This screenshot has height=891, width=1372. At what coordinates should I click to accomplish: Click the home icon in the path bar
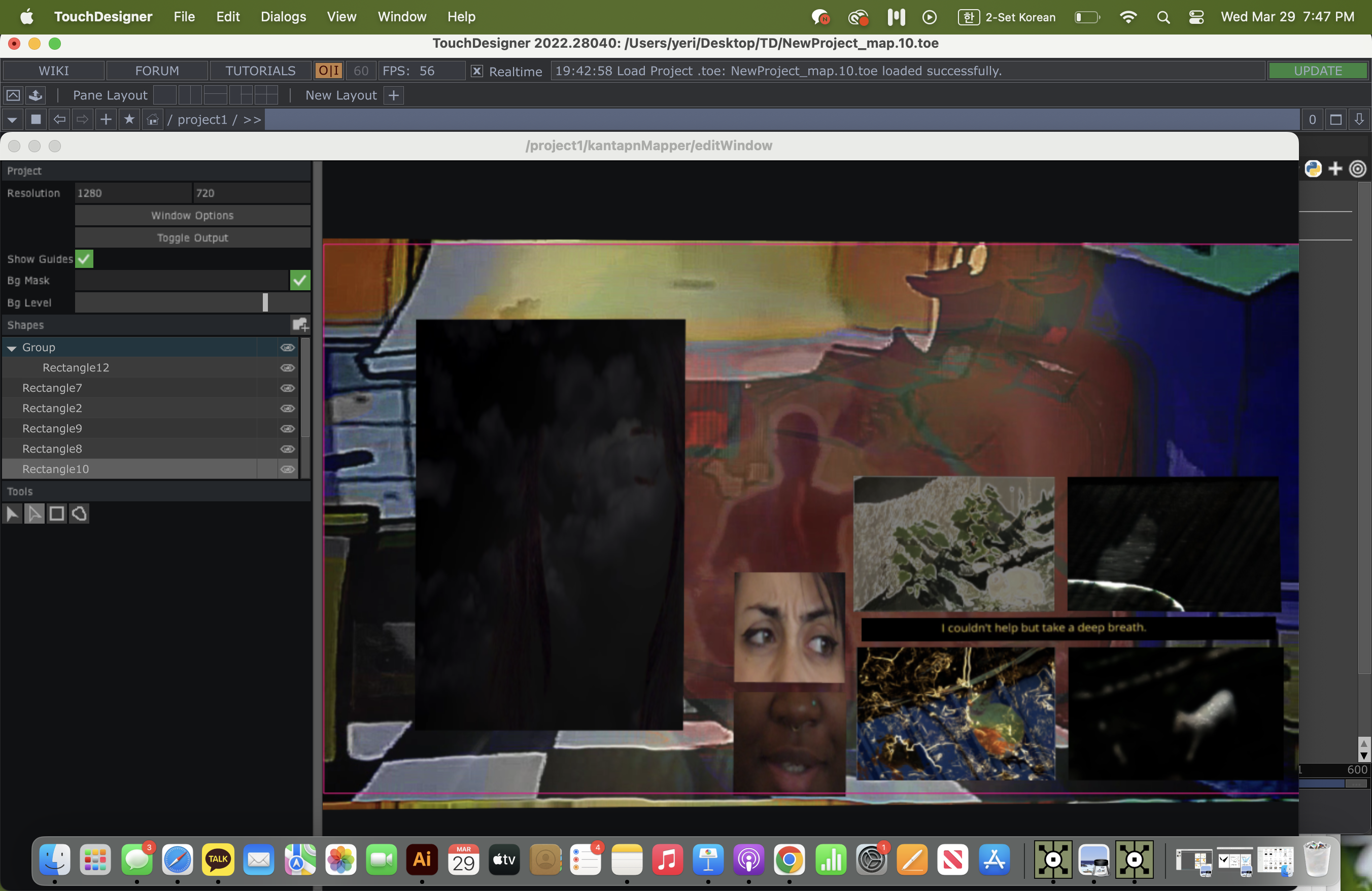click(x=153, y=119)
